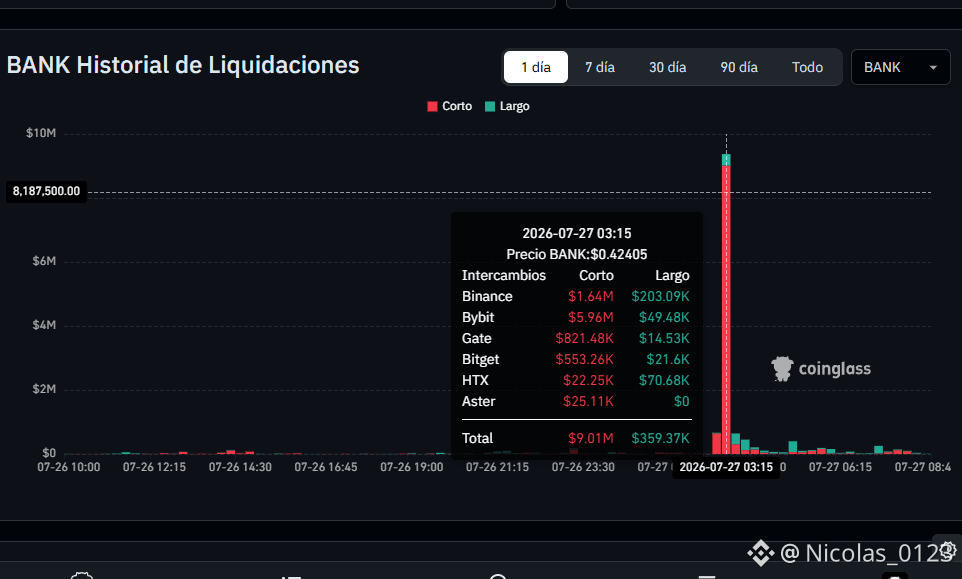Click the 07-26 12:15 x-axis label

(x=154, y=467)
